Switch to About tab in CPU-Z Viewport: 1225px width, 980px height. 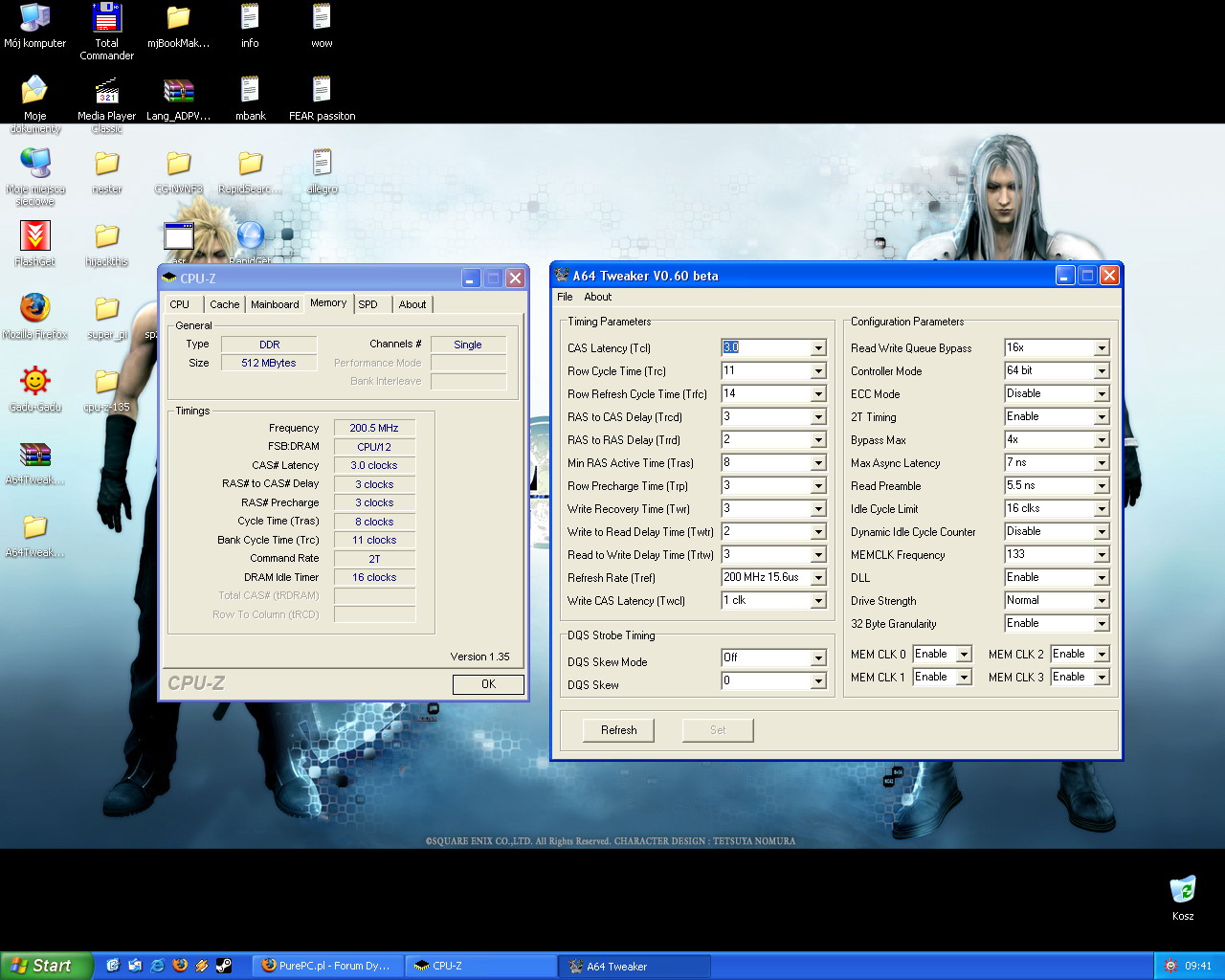412,304
